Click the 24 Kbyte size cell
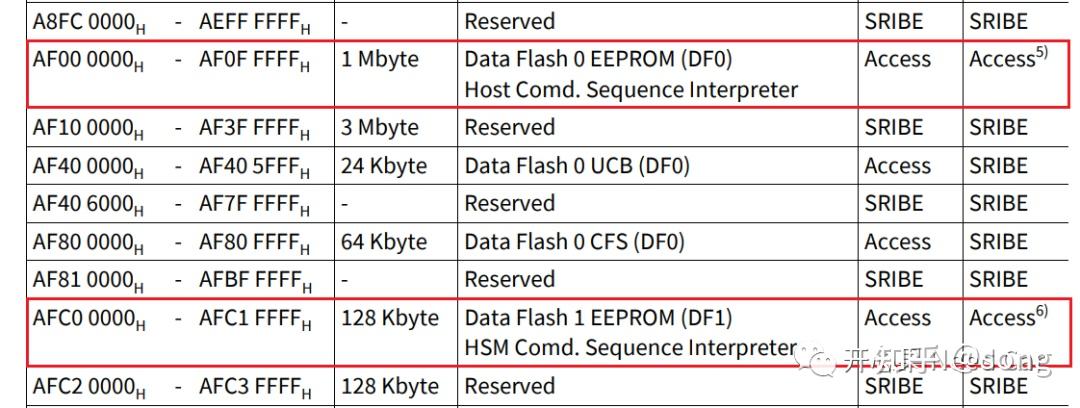The width and height of the screenshot is (1080, 408). (384, 166)
